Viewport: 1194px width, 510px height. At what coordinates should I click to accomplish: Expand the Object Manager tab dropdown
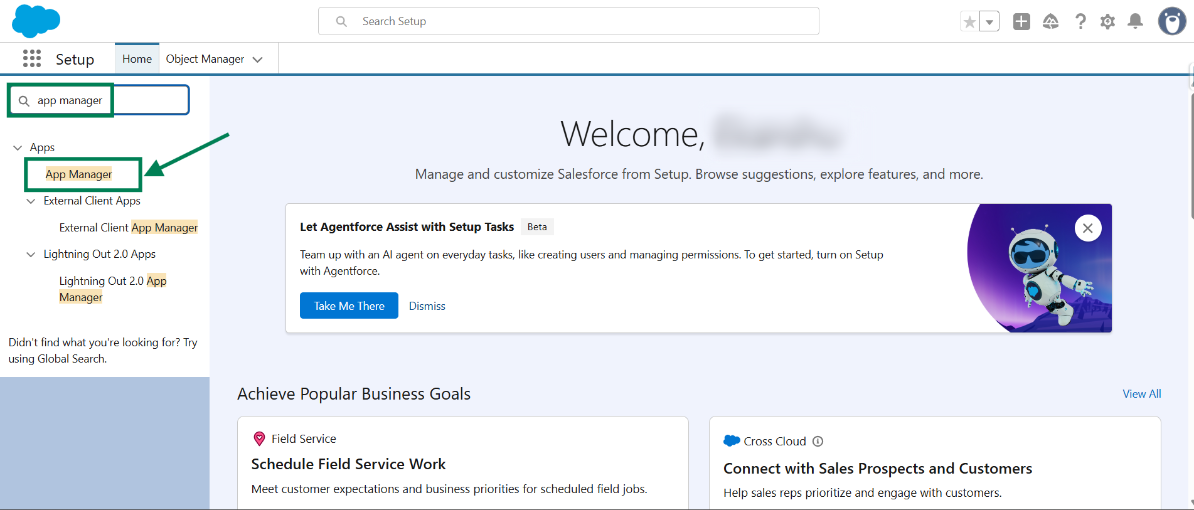[258, 60]
